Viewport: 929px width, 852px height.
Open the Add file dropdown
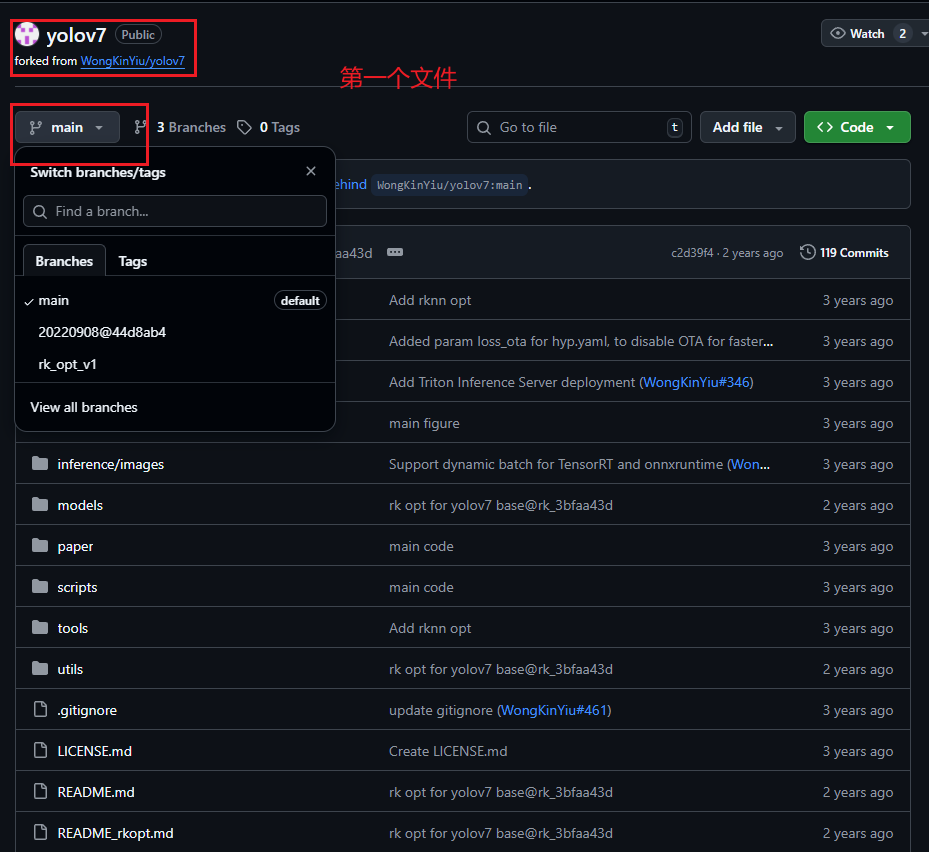click(747, 127)
